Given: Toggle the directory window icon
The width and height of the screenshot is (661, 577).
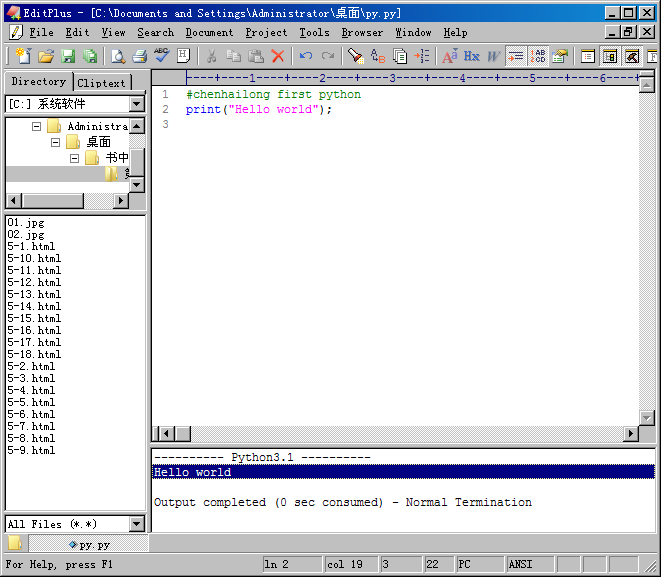Looking at the screenshot, I should [610, 56].
